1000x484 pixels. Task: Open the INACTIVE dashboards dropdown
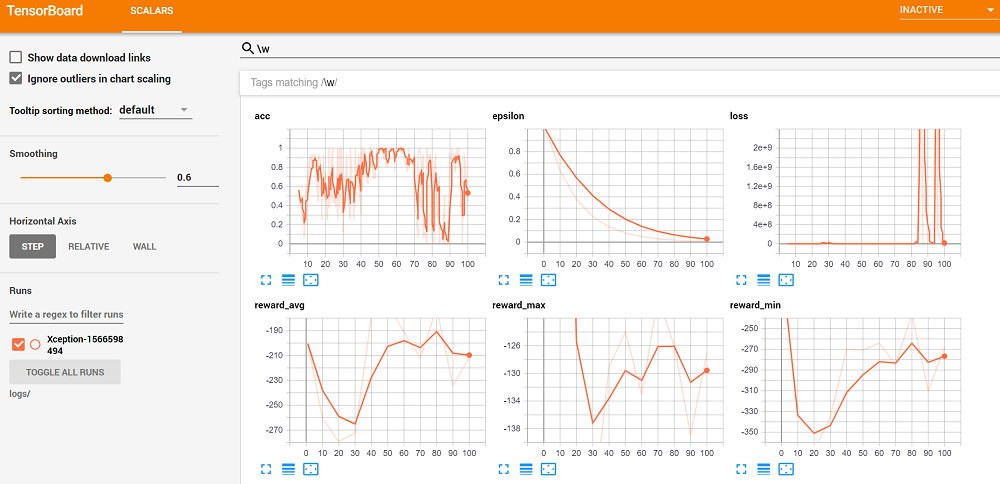(942, 11)
